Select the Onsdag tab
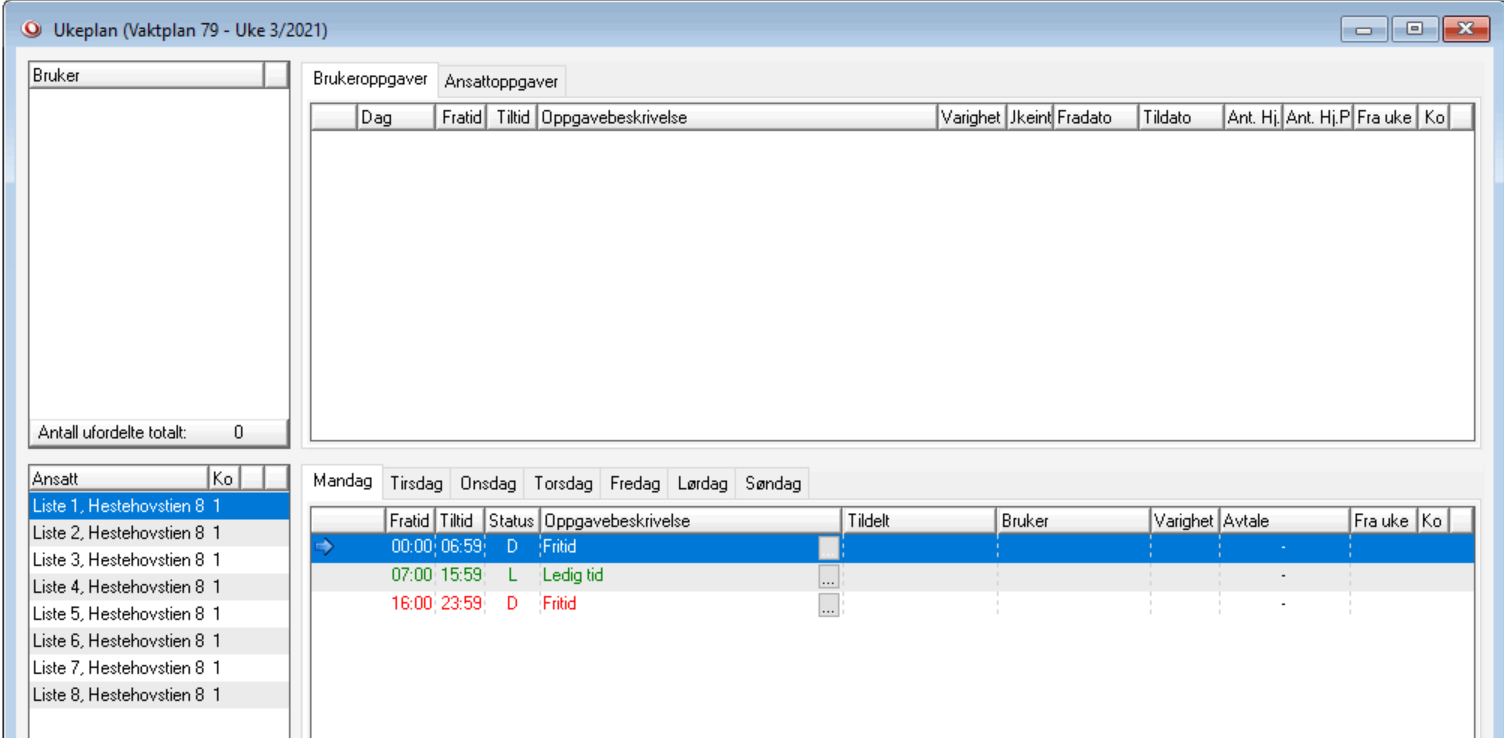The width and height of the screenshot is (1504, 738). click(488, 484)
